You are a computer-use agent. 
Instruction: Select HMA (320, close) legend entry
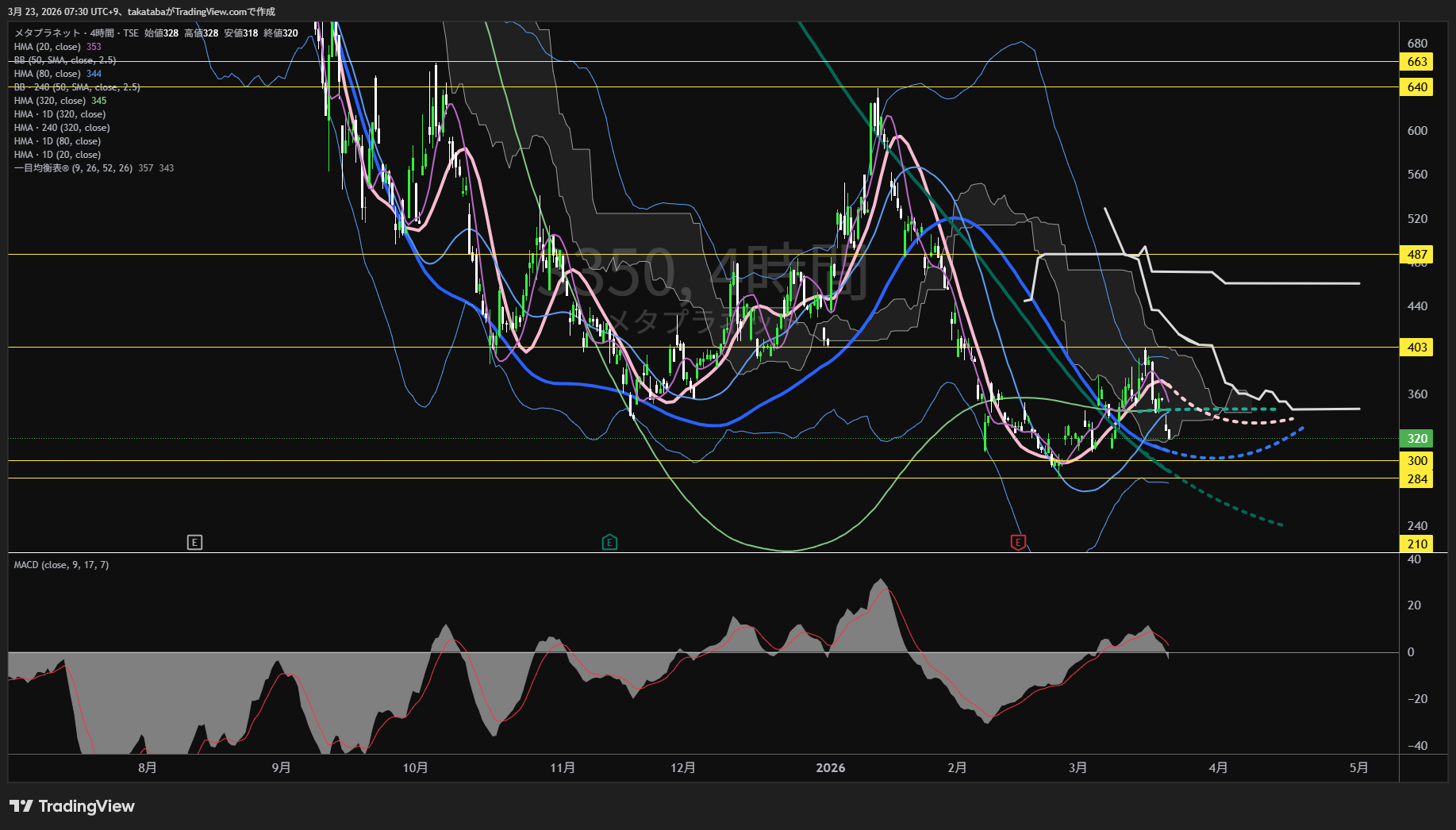tap(50, 101)
